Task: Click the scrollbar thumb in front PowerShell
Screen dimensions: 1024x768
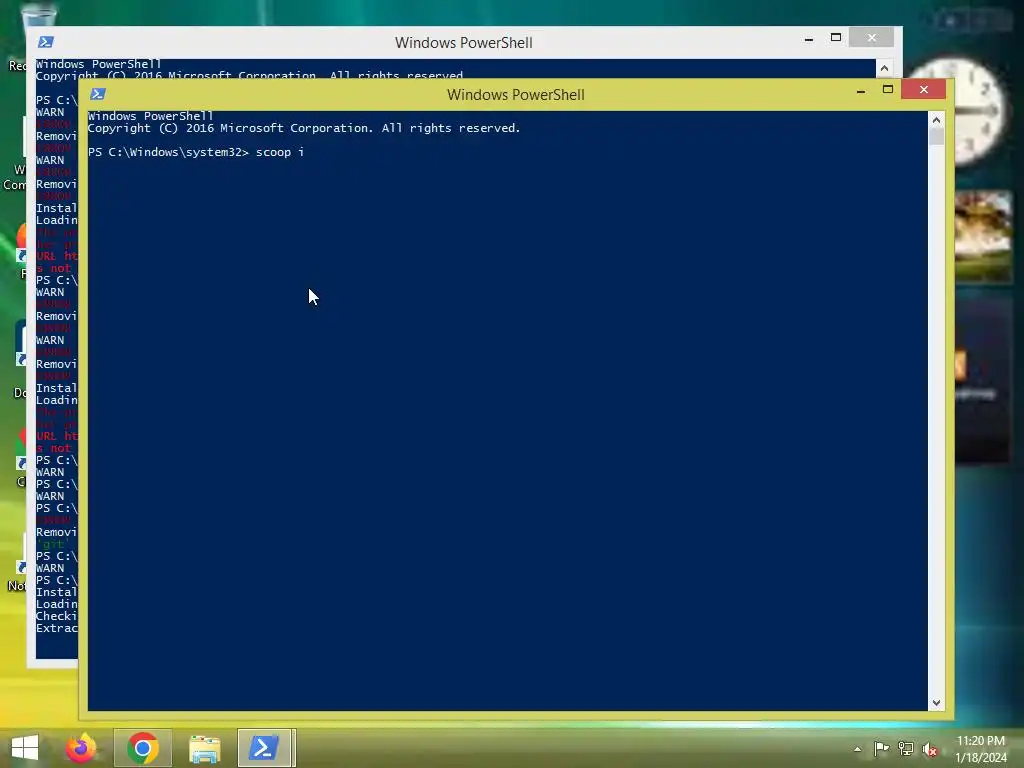Action: [936, 136]
